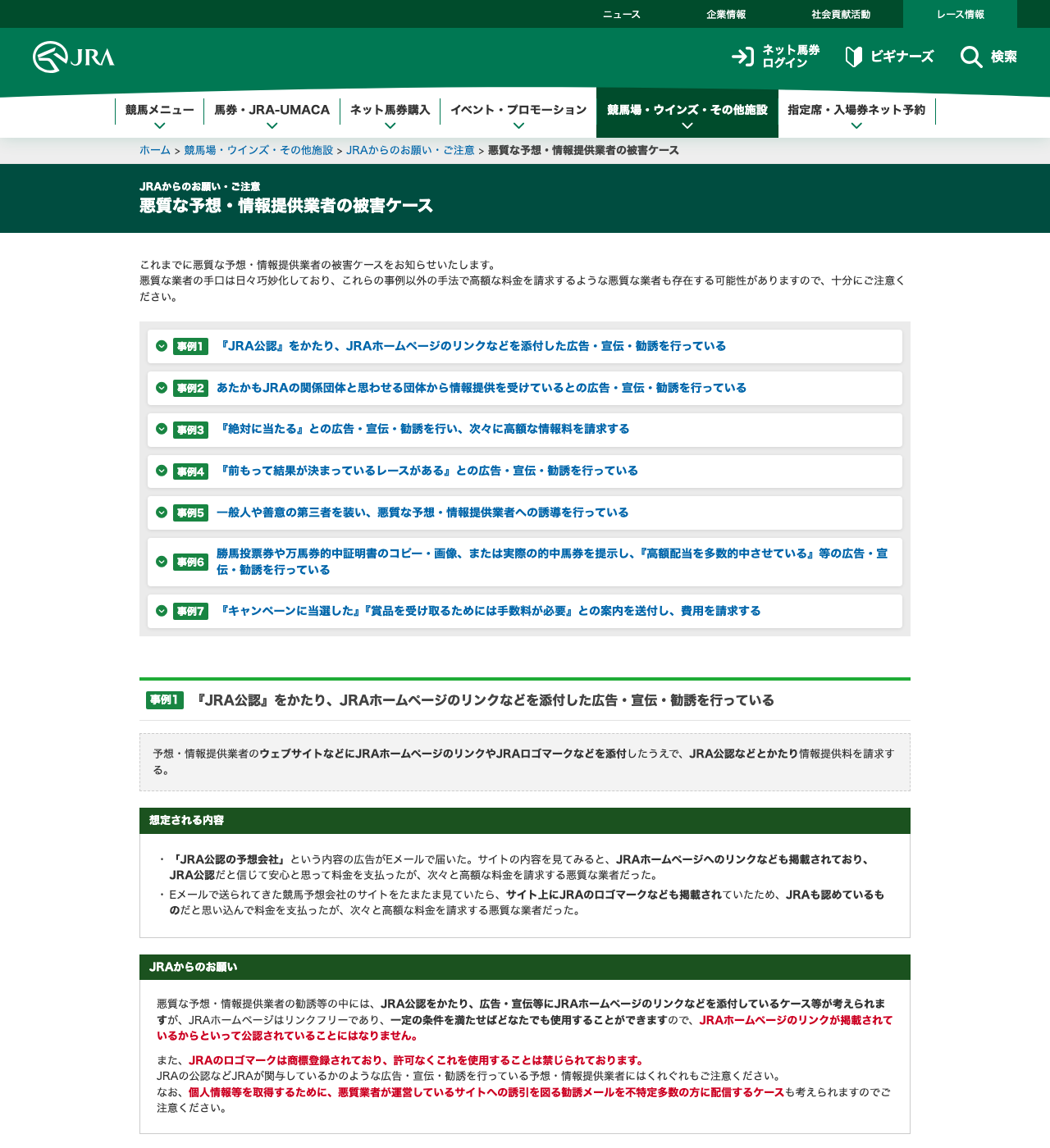
Task: Open the 企業情報 top menu
Action: click(726, 14)
